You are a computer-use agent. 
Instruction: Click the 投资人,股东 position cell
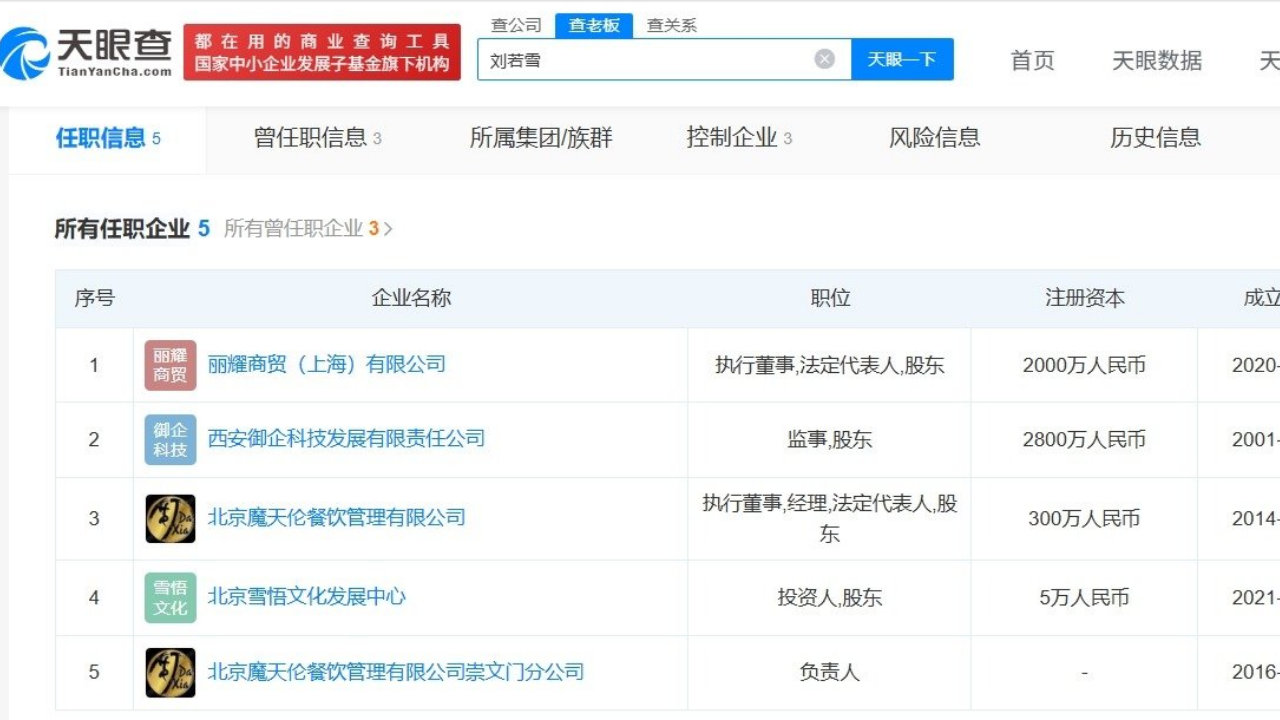[x=830, y=597]
